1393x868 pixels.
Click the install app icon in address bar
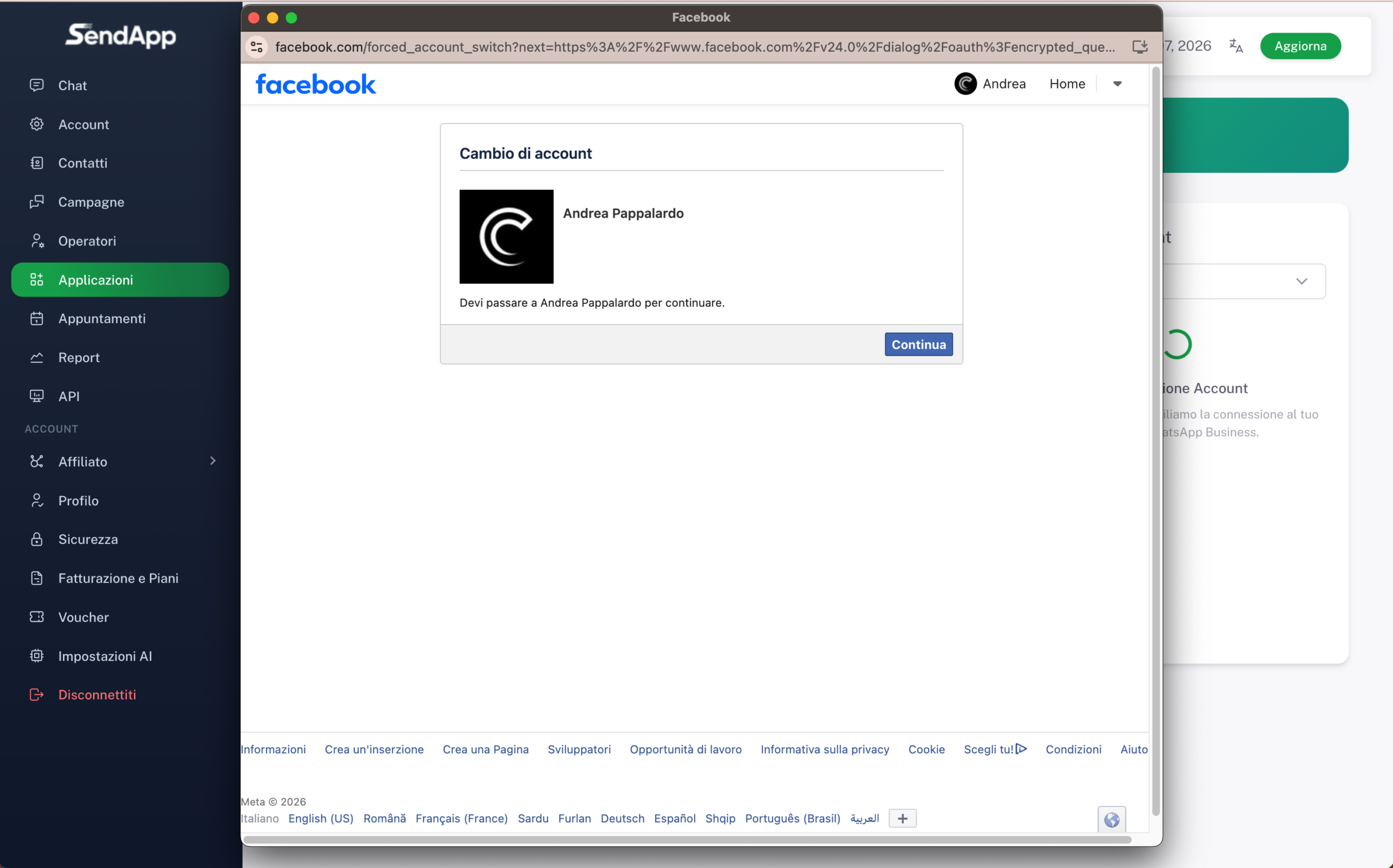coord(1140,47)
